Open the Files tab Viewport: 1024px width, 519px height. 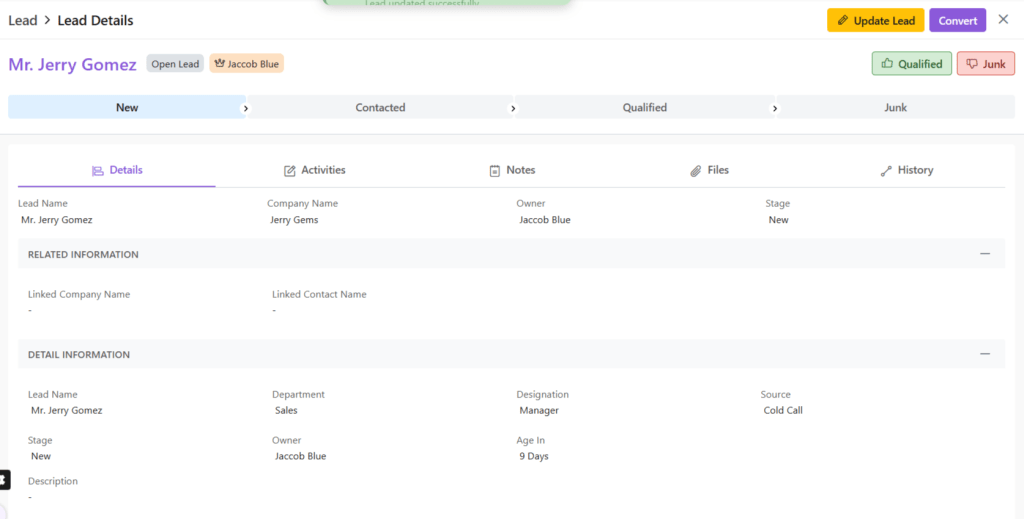pos(717,170)
